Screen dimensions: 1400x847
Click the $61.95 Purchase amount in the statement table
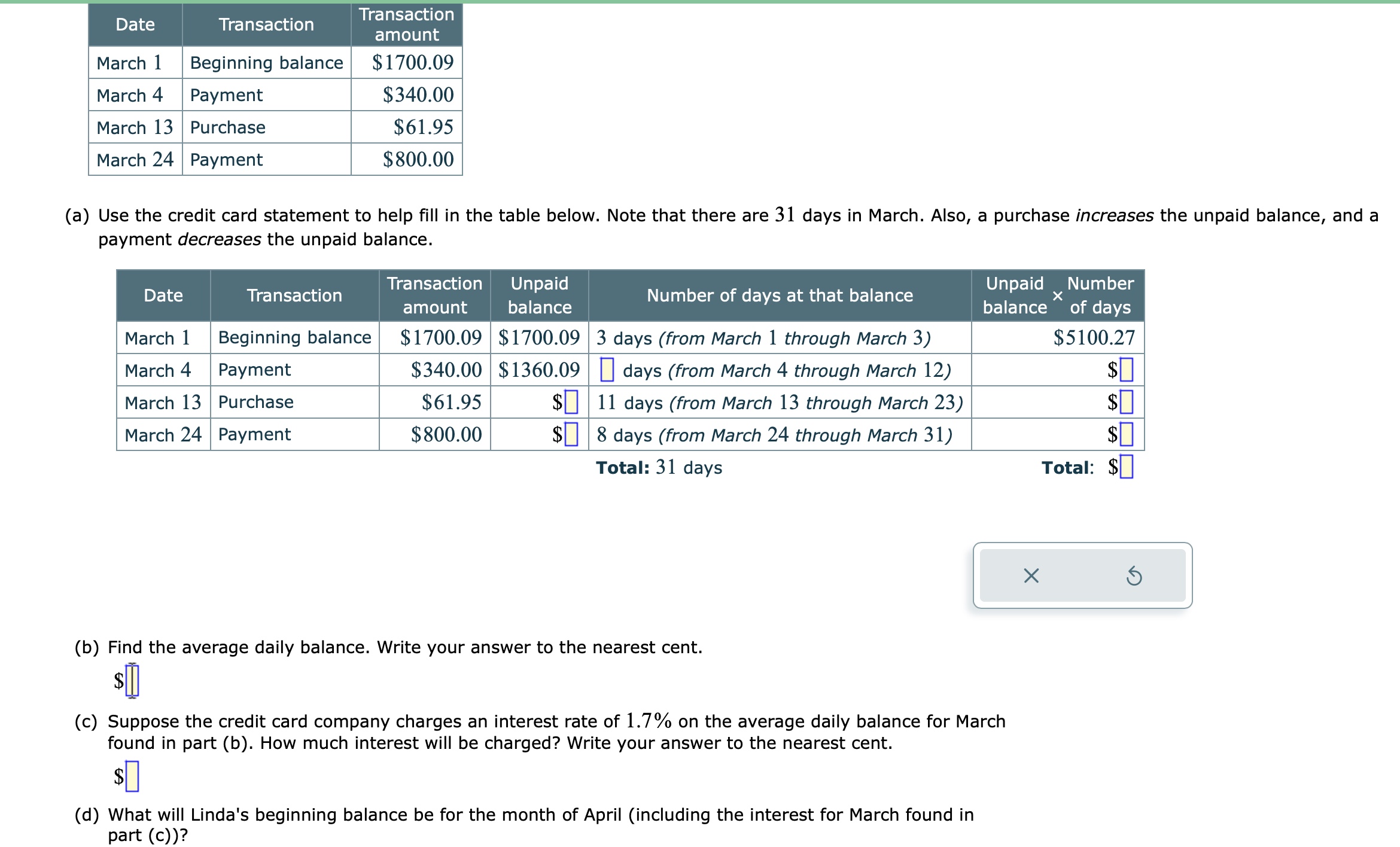coord(424,127)
